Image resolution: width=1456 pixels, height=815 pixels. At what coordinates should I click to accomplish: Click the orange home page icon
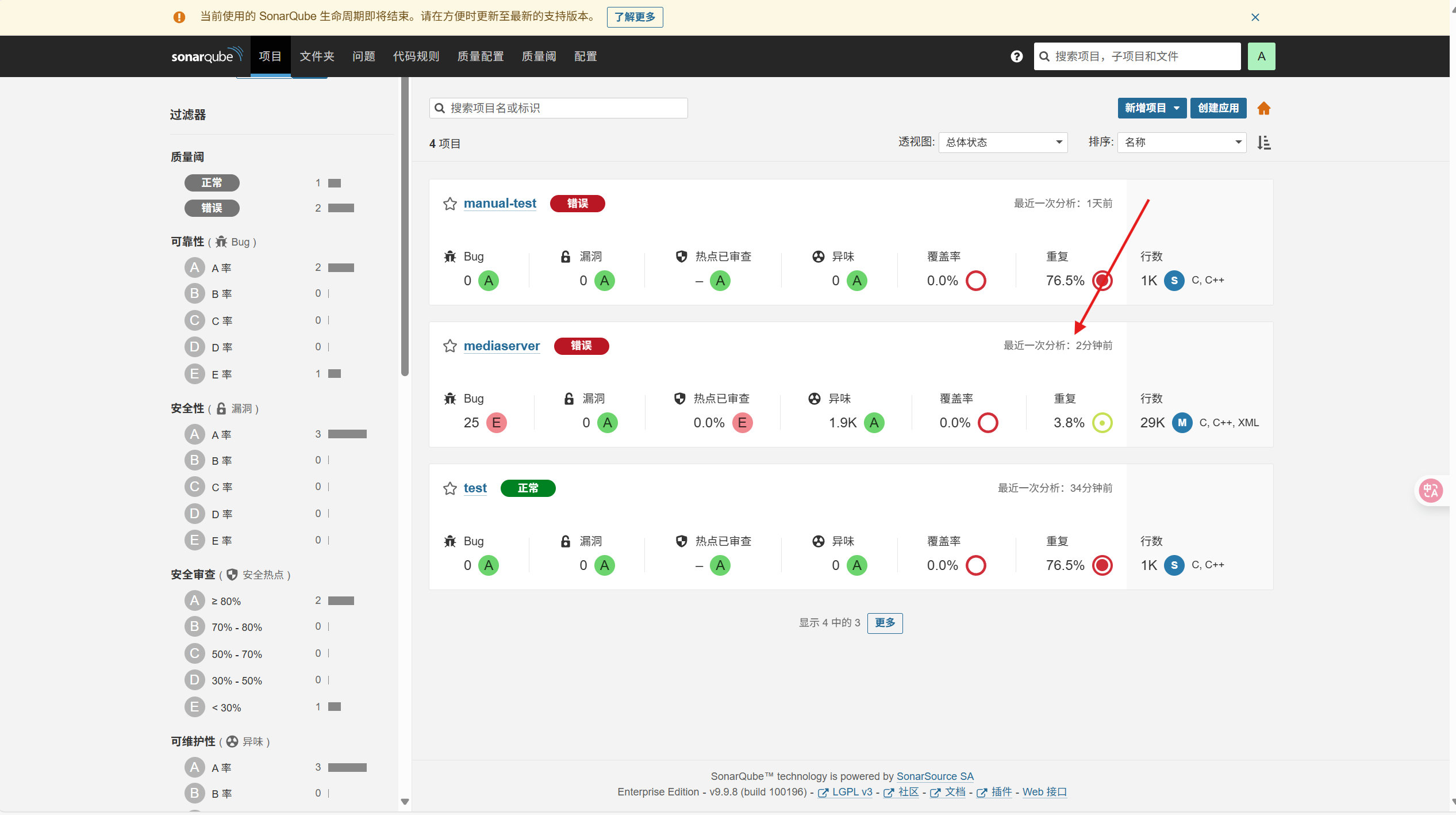[x=1263, y=108]
